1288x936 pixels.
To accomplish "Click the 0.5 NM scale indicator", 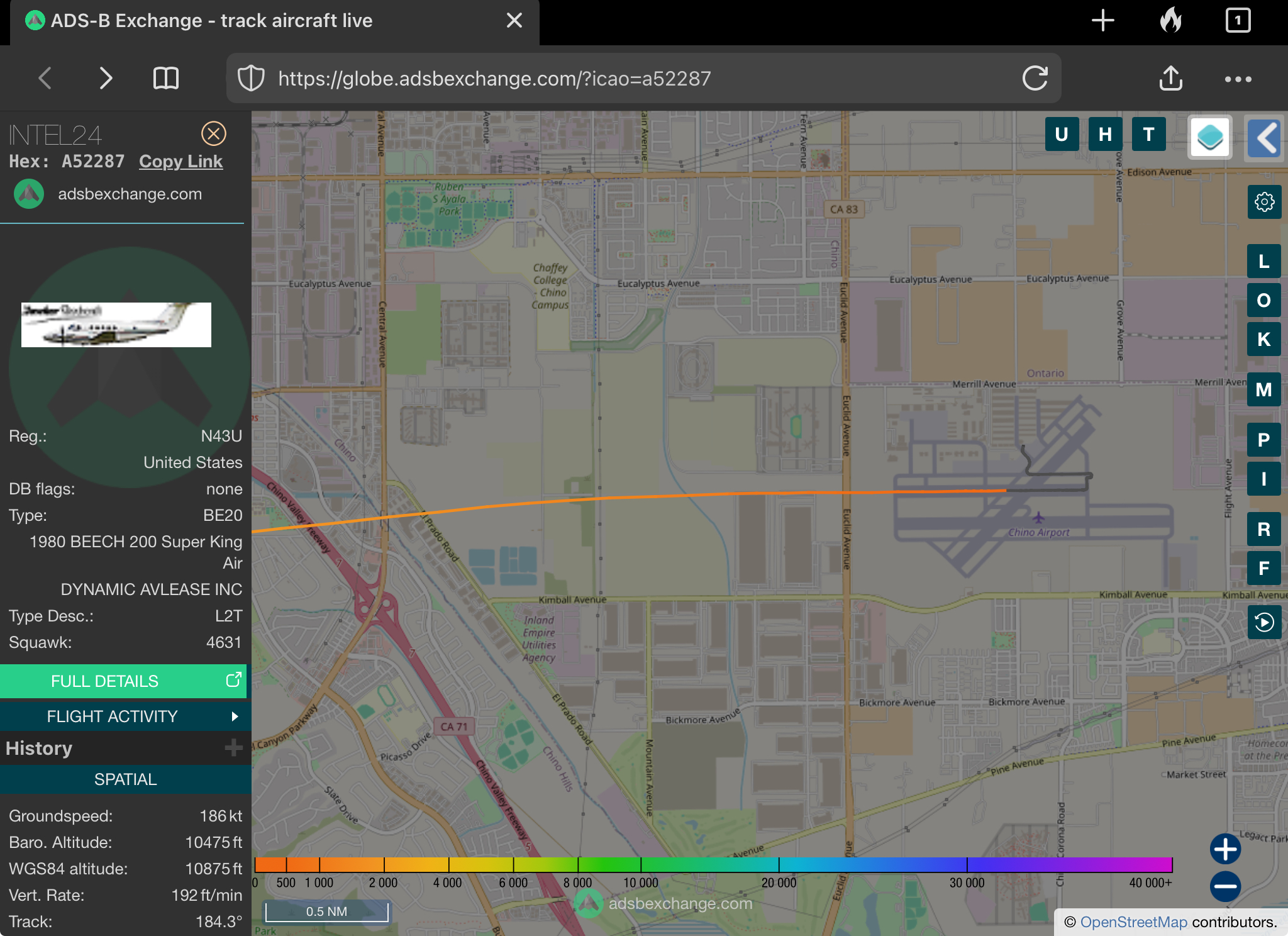I will point(326,911).
